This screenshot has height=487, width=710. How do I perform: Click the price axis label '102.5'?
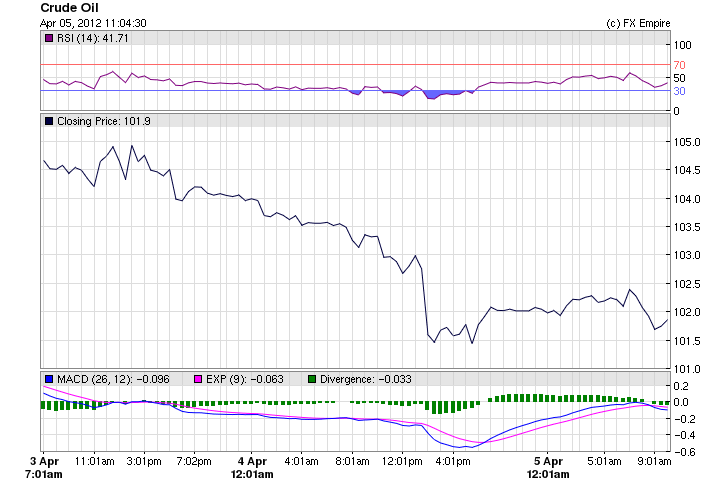click(687, 284)
